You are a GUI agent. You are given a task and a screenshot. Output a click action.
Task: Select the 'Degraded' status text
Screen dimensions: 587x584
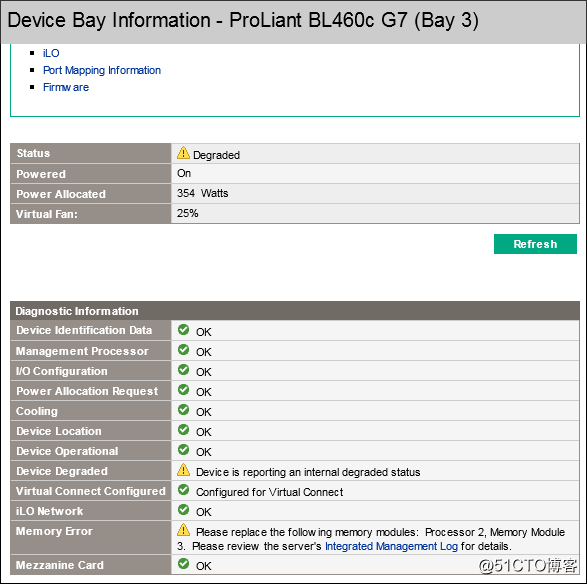216,155
